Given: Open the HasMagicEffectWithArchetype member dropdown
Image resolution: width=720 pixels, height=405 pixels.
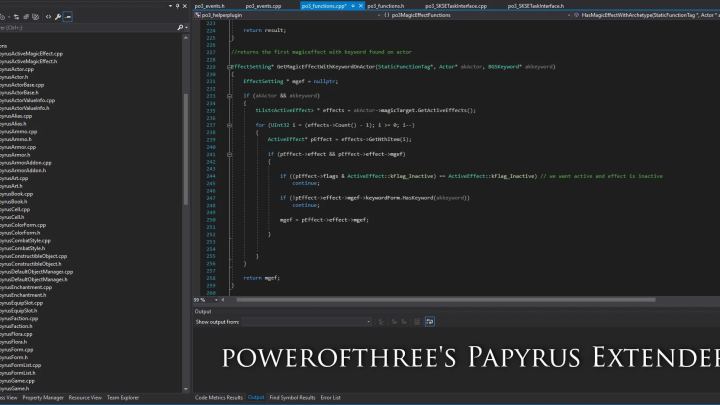Looking at the screenshot, I should 647,15.
